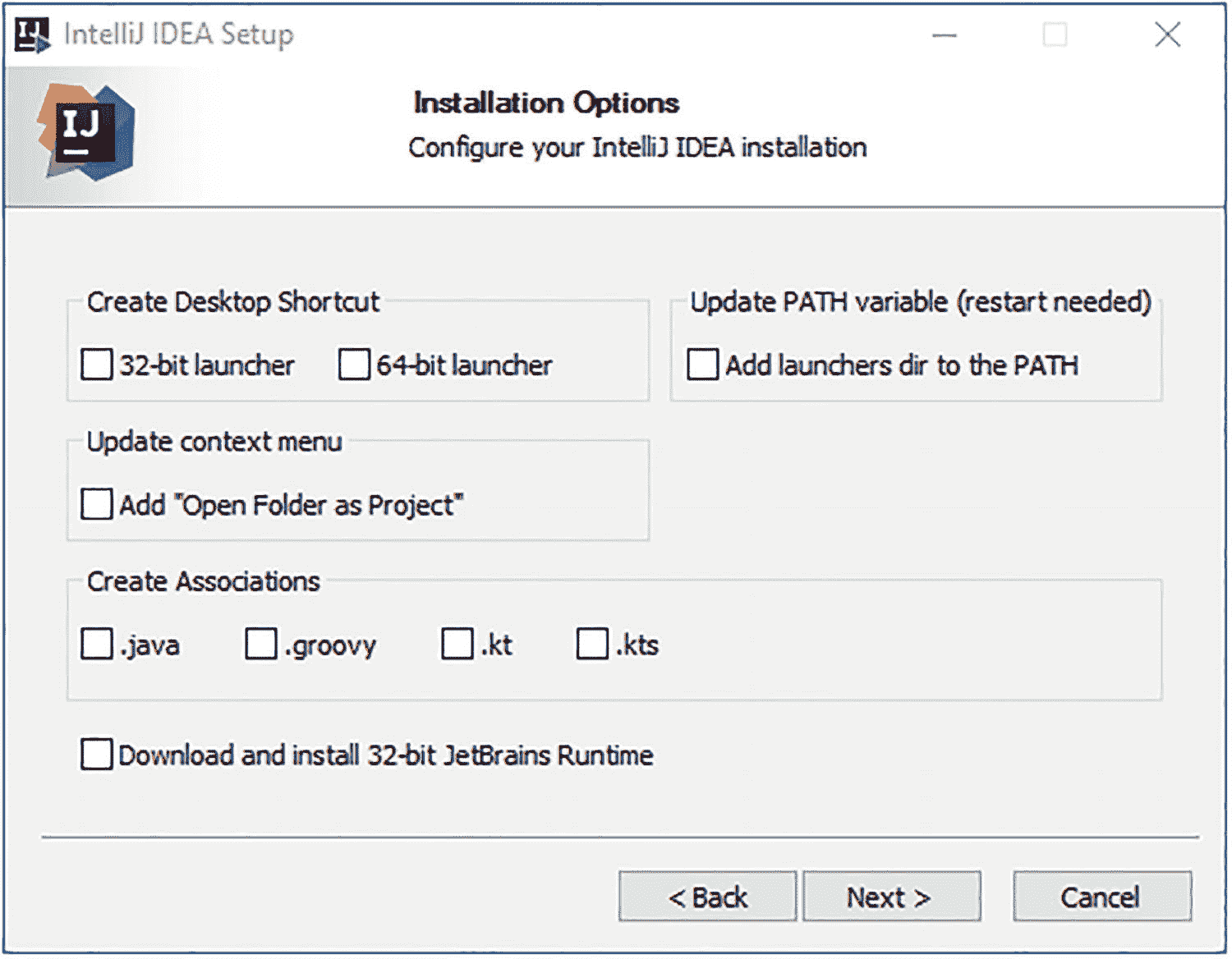Viewport: 1232px width, 959px height.
Task: Proceed with the Next button
Action: pyautogui.click(x=892, y=897)
